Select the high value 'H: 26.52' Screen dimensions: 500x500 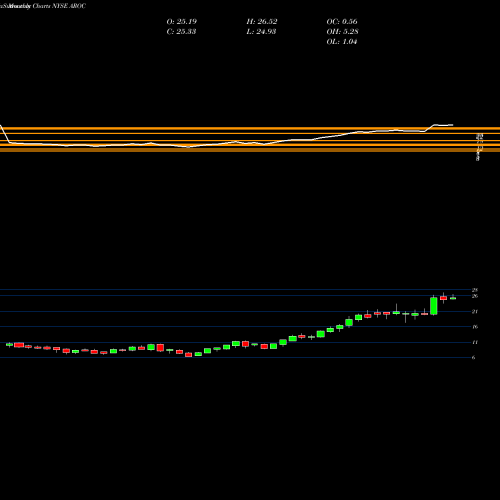coord(262,22)
